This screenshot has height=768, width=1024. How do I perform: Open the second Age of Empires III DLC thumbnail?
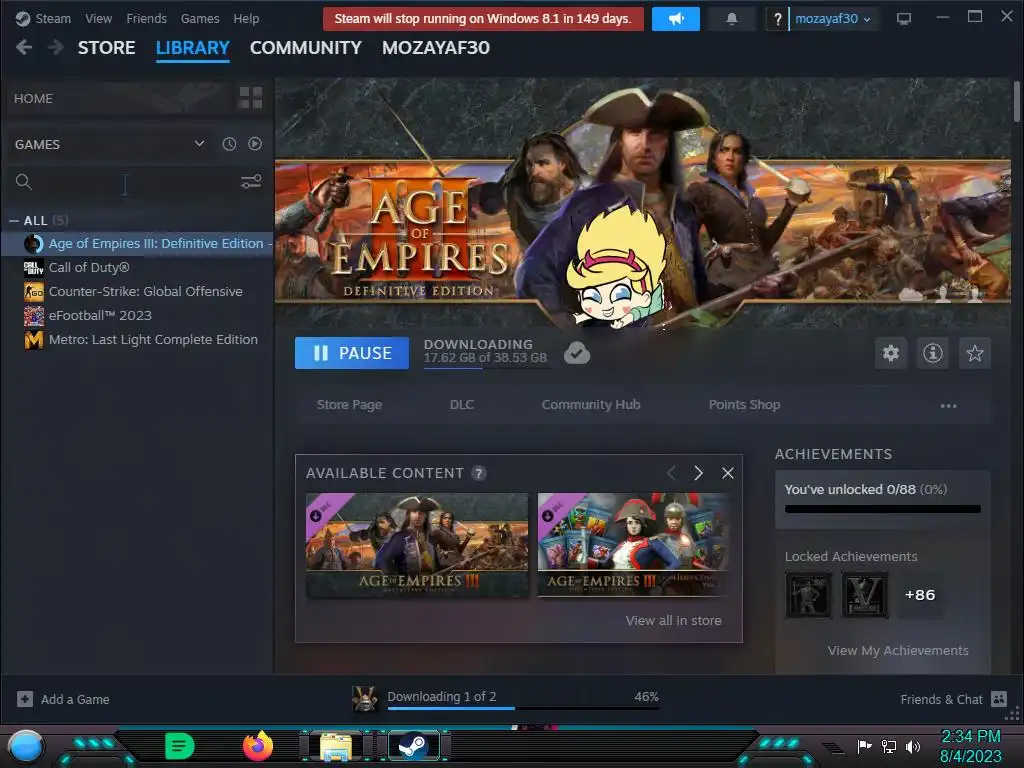[x=635, y=545]
